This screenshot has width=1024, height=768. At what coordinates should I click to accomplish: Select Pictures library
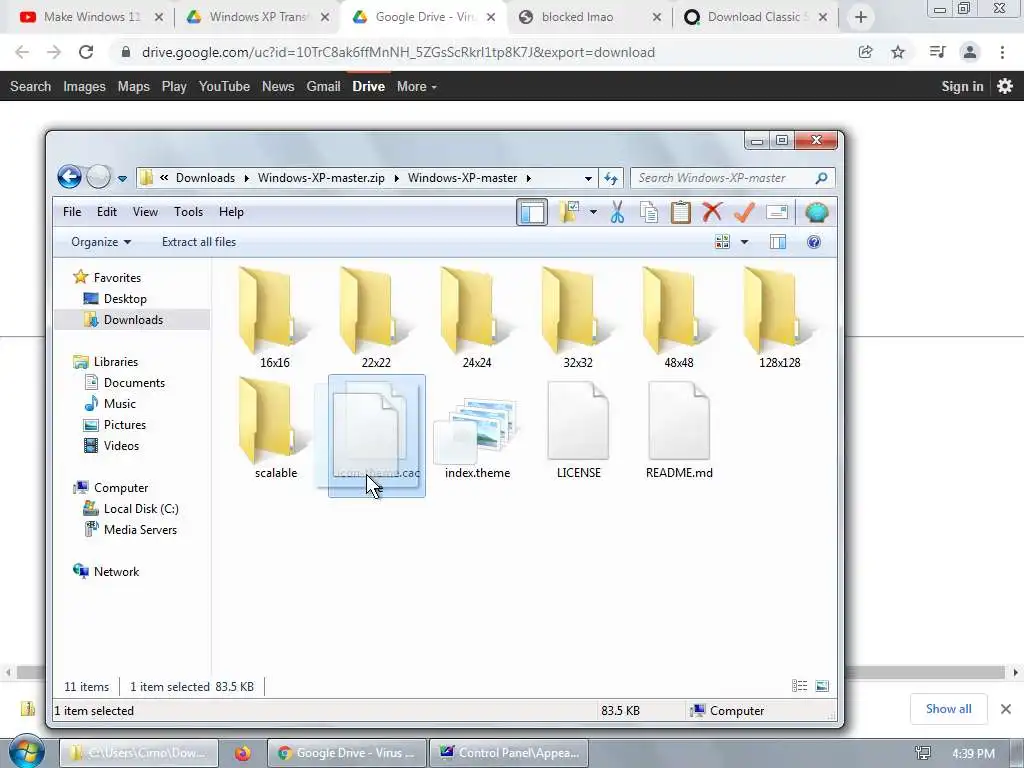(124, 424)
